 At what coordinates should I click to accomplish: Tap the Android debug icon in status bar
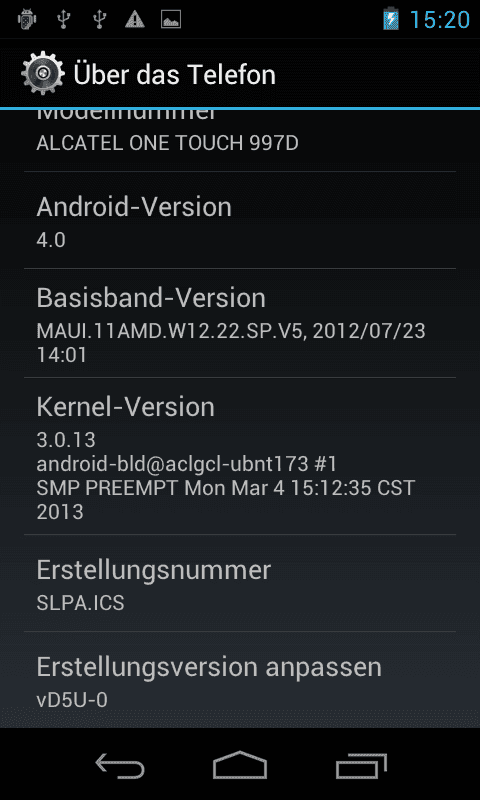point(26,20)
